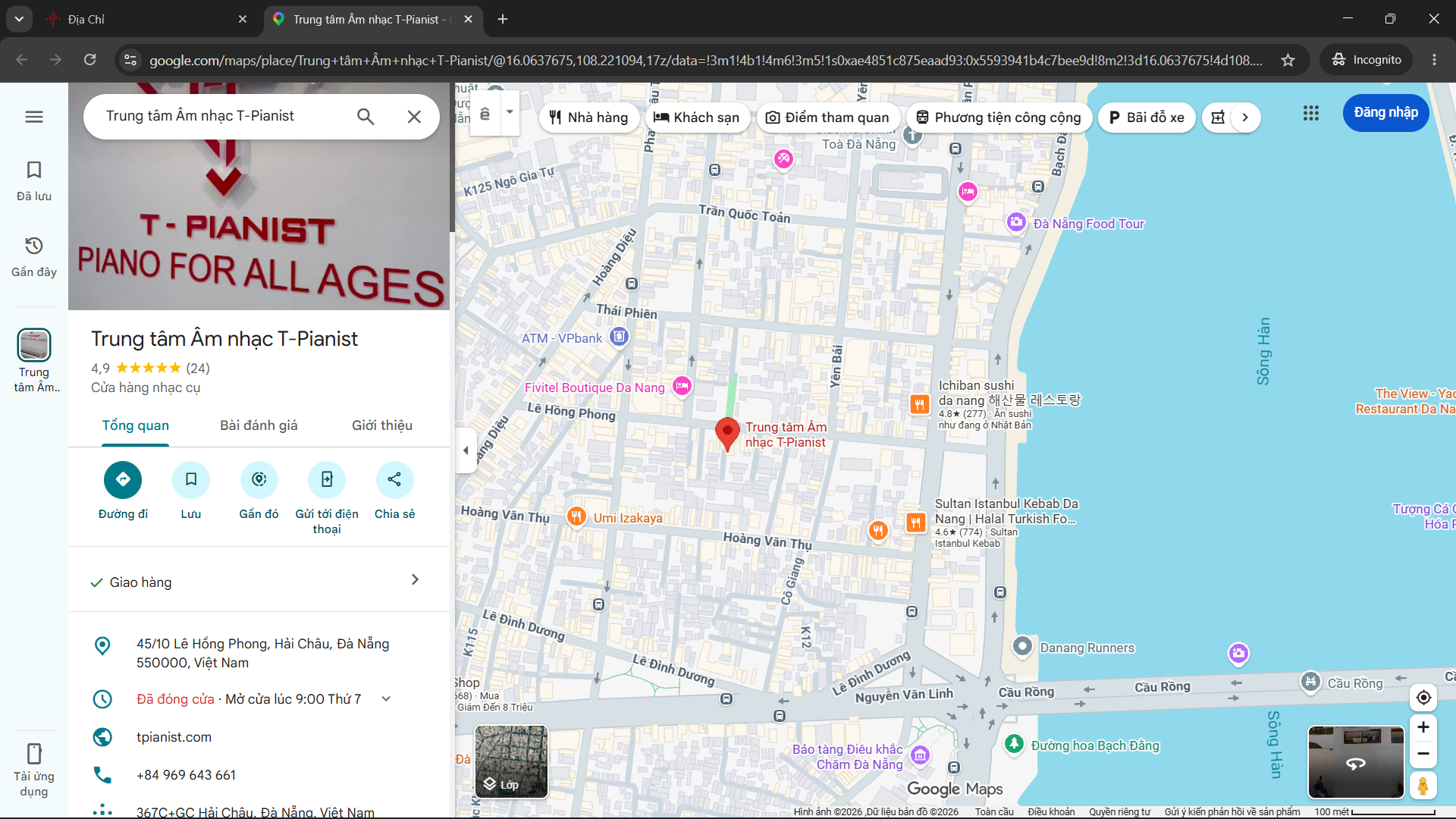This screenshot has width=1456, height=819.
Task: Filter map by Bãi đỗ xe
Action: (1147, 118)
